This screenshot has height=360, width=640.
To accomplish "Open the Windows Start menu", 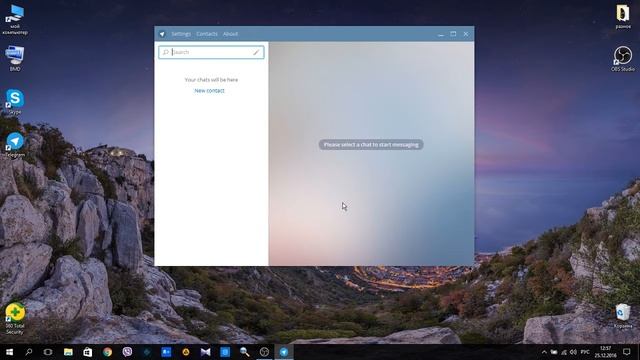I will coord(9,352).
